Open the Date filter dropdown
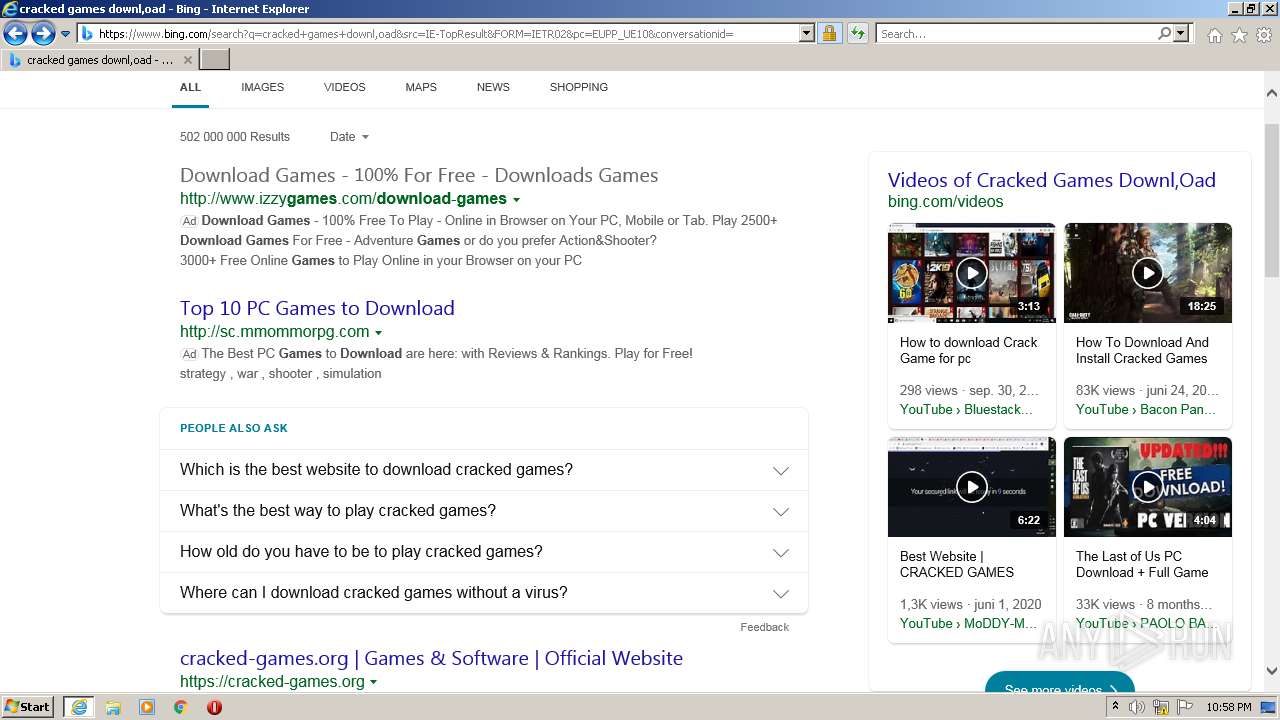The width and height of the screenshot is (1280, 720). click(349, 137)
